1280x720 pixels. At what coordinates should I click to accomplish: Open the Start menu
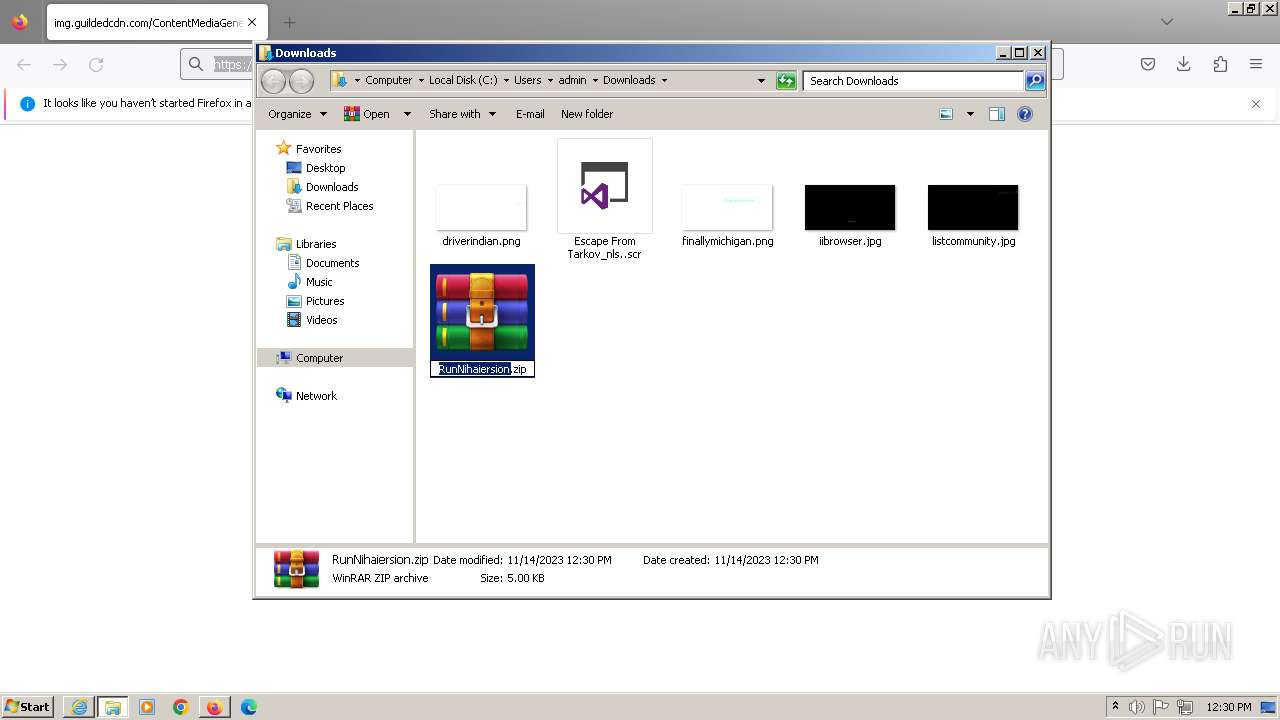[28, 707]
